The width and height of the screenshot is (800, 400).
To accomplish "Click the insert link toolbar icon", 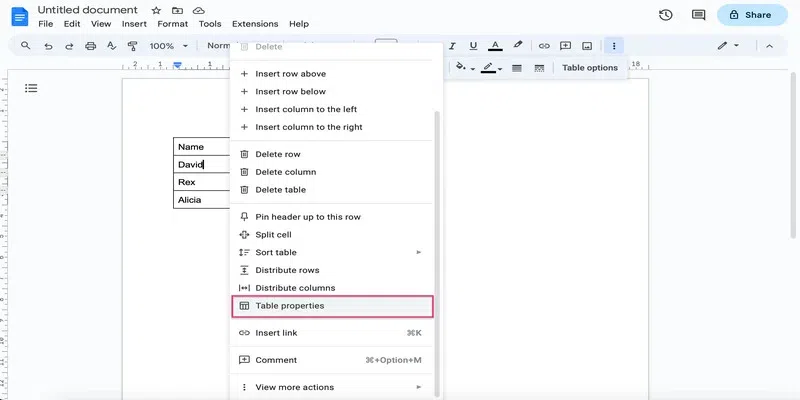I will [544, 46].
